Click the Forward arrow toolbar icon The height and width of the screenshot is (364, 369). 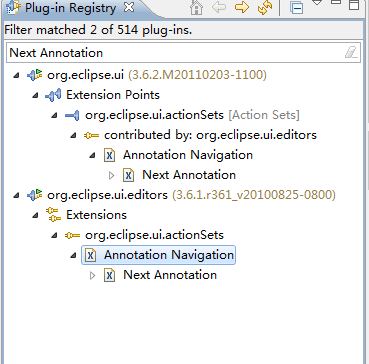[x=242, y=7]
